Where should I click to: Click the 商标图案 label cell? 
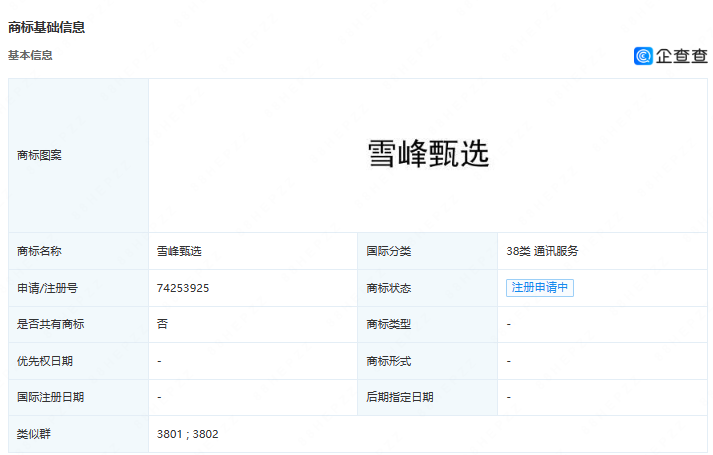pos(79,155)
